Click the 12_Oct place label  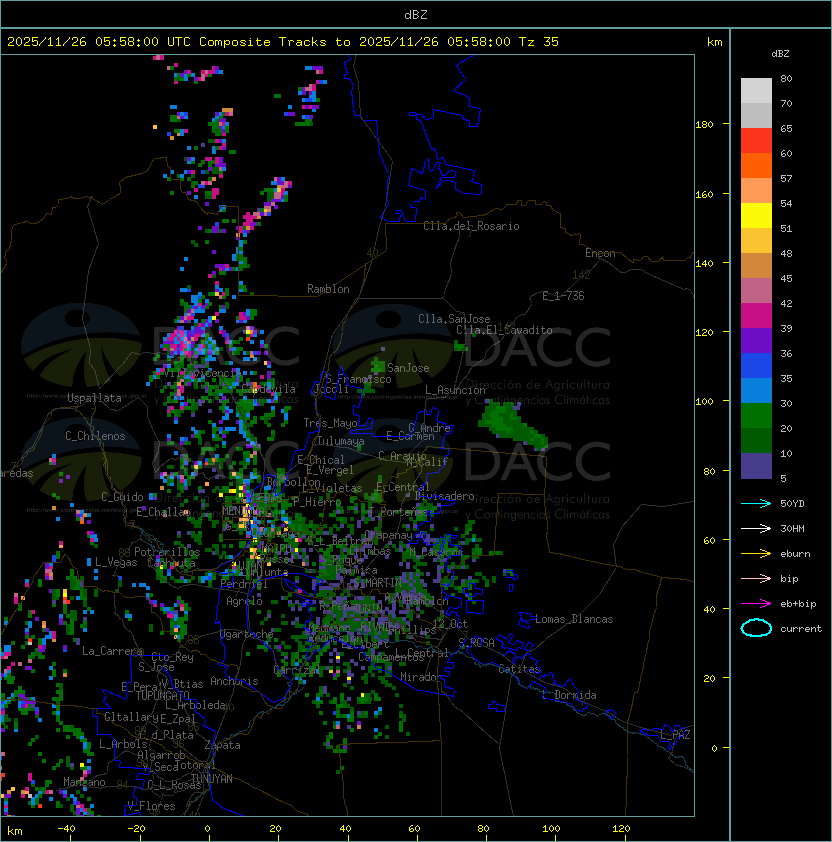pos(450,624)
